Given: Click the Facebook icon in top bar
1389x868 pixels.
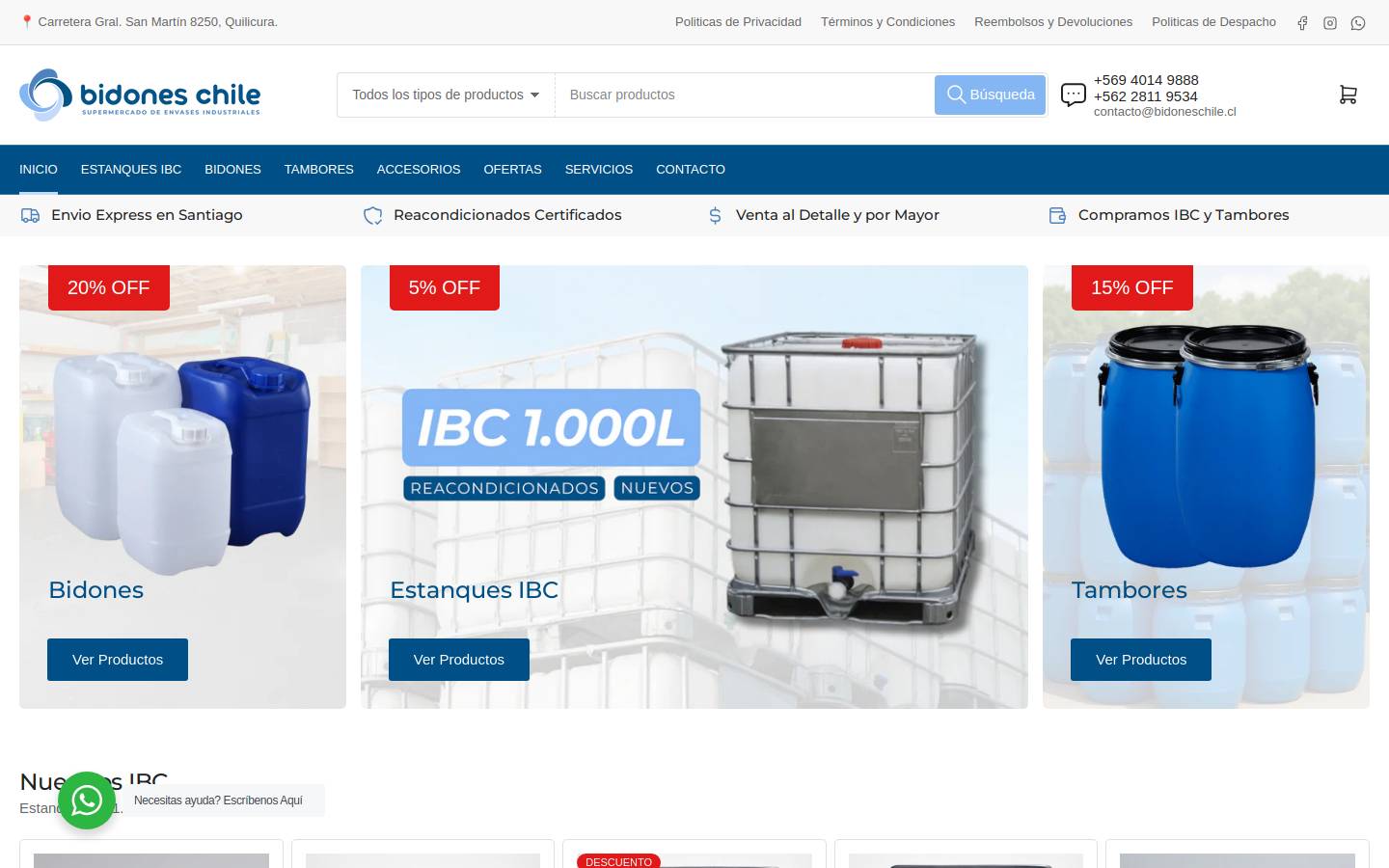Looking at the screenshot, I should tap(1302, 23).
